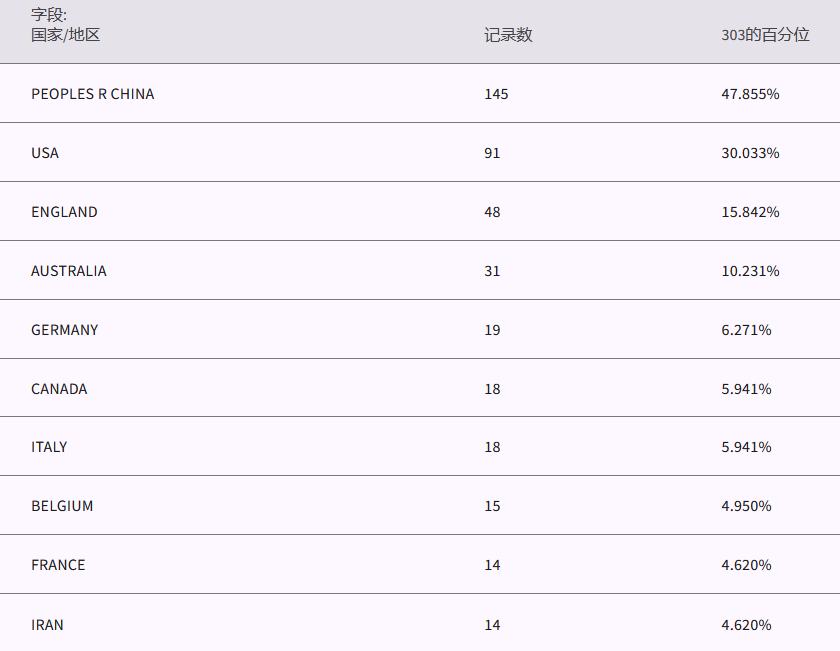Select the PEOPLES R CHINA row label
840x651 pixels.
(x=93, y=94)
